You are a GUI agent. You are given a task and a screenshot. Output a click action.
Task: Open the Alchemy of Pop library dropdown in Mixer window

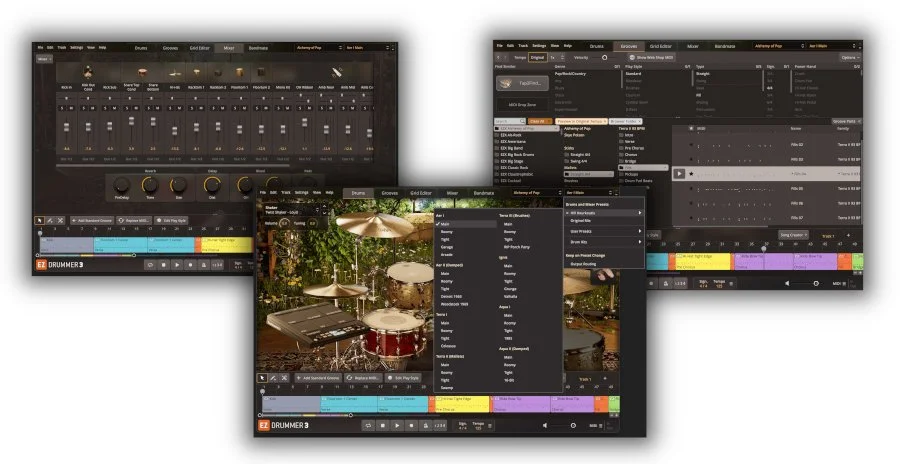[x=320, y=48]
